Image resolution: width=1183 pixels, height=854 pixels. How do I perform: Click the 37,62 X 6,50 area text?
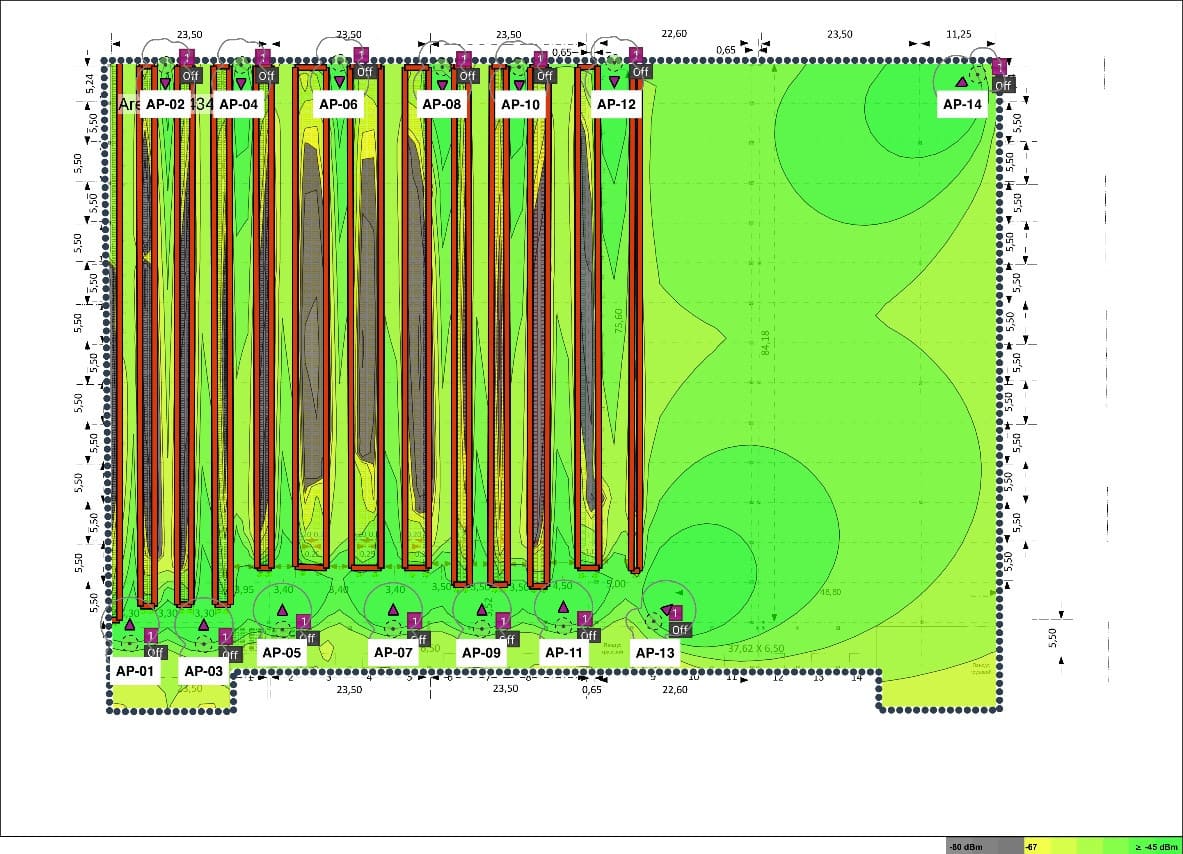pyautogui.click(x=756, y=649)
